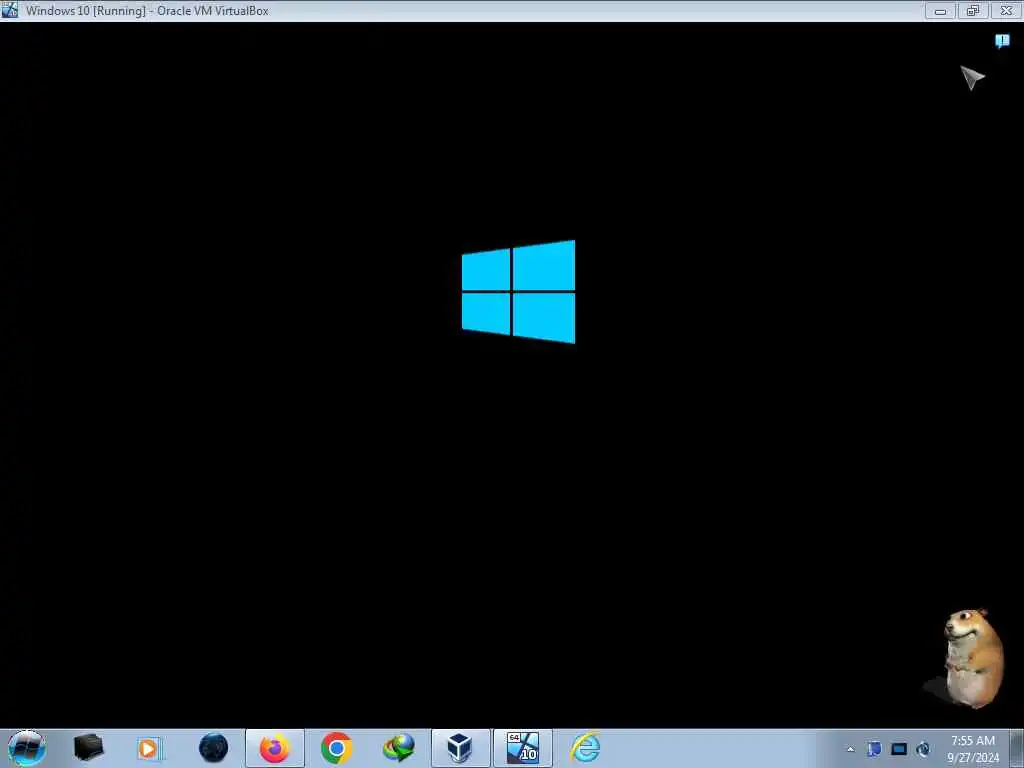Open the Windows 7 Start orb
Viewport: 1024px width, 768px height.
(x=27, y=748)
